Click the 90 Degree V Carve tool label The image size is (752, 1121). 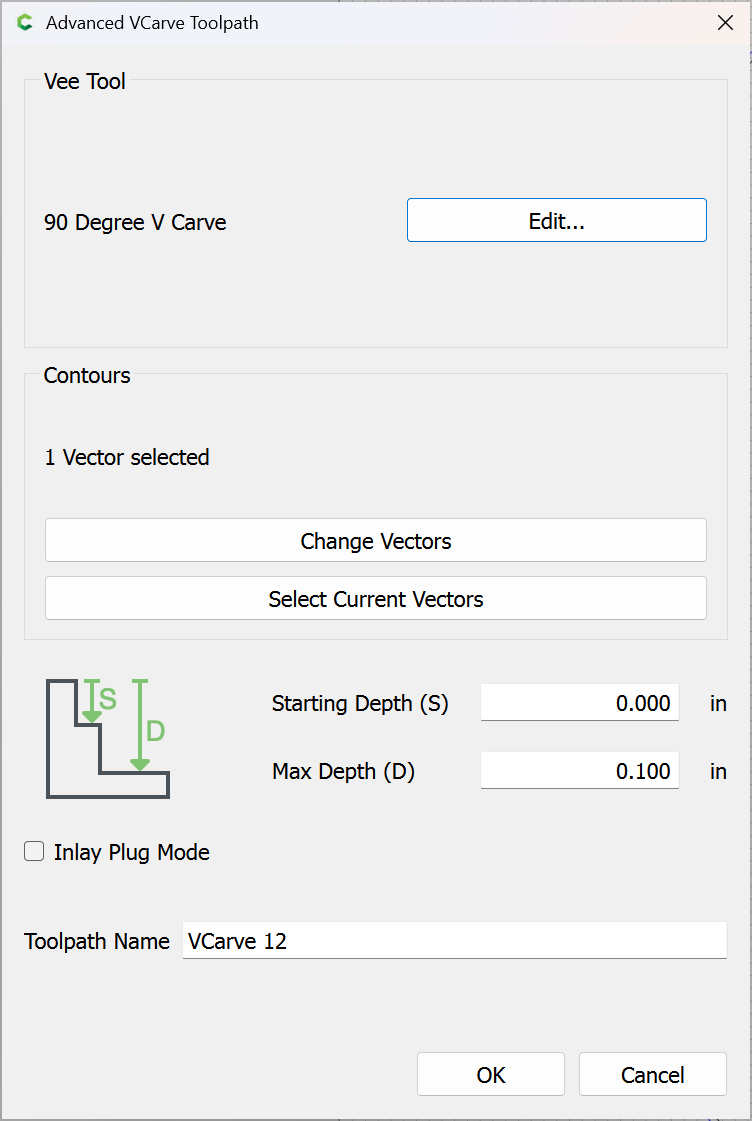pyautogui.click(x=135, y=223)
